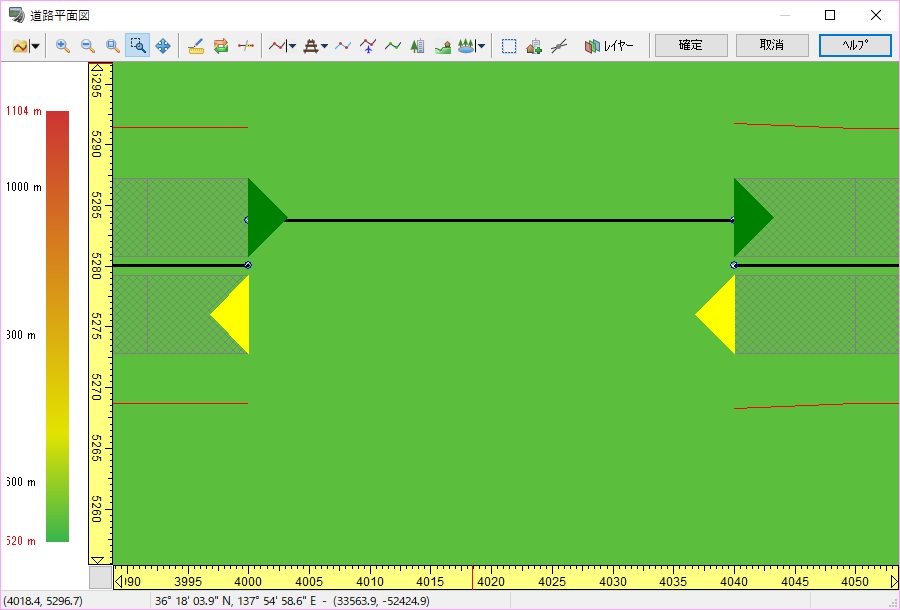Open the レイヤー layers button
Viewport: 900px width, 610px height.
click(609, 46)
